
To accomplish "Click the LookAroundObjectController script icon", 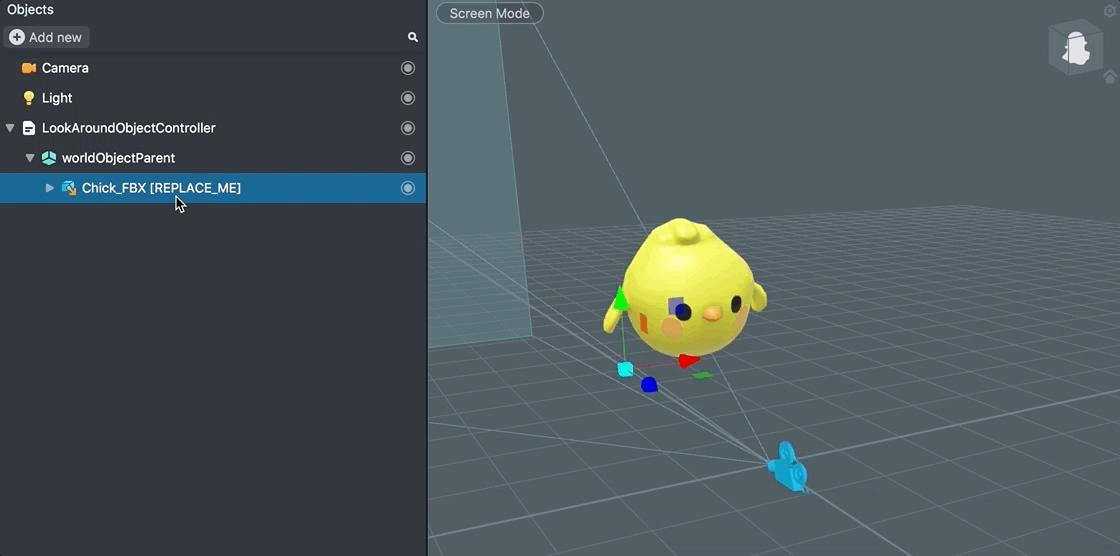I will tap(28, 128).
